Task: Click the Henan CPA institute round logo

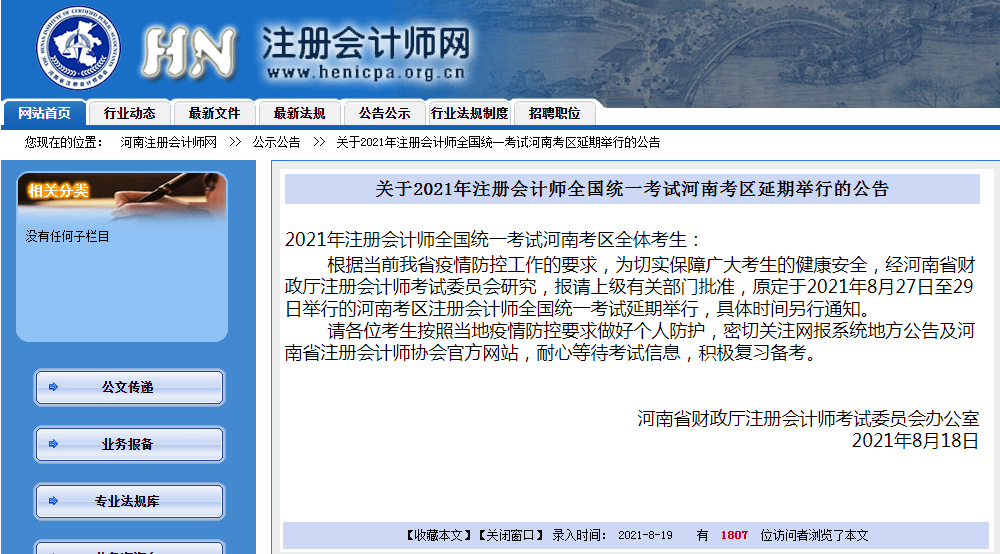Action: click(x=78, y=47)
